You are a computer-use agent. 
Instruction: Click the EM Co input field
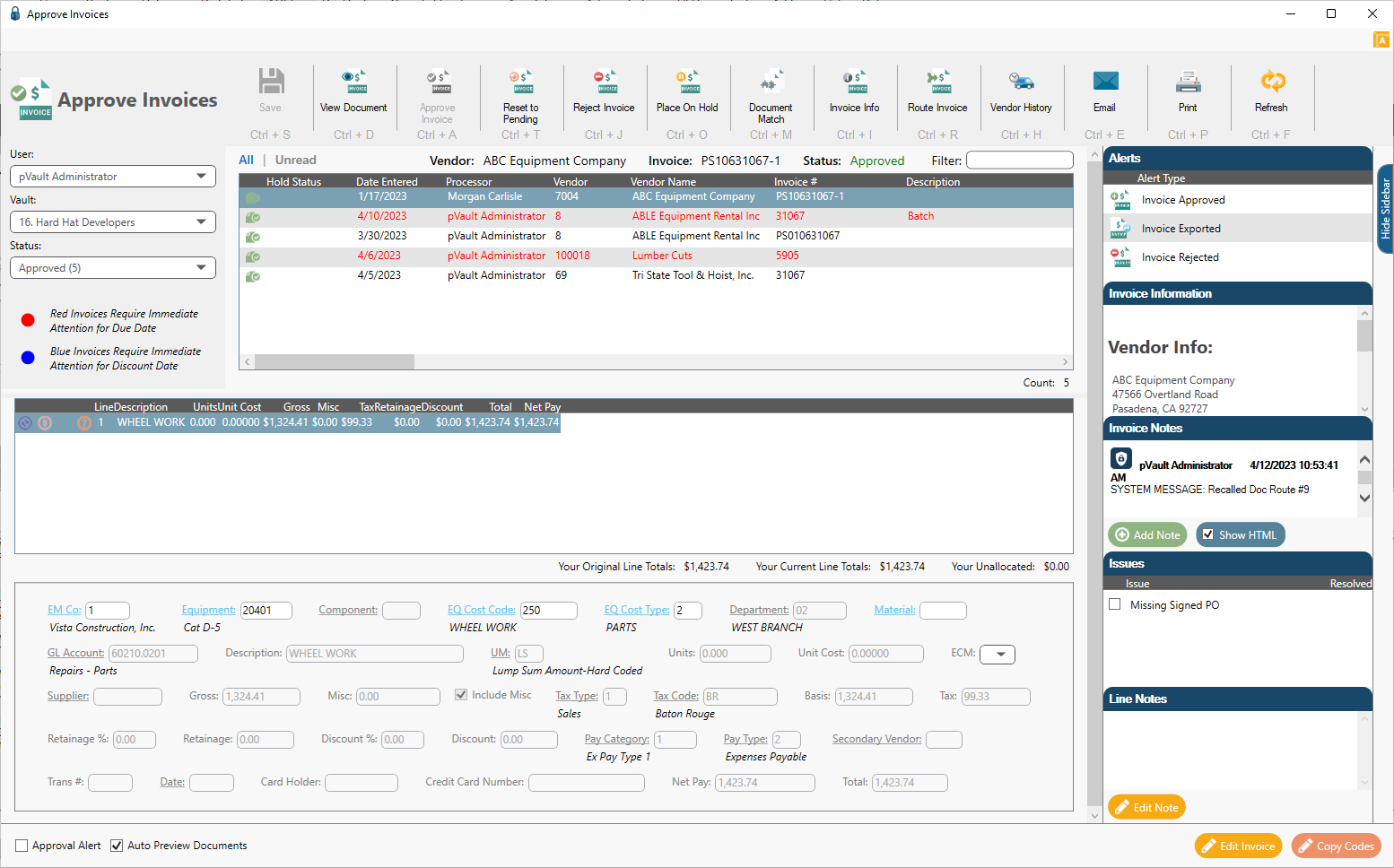(x=107, y=611)
